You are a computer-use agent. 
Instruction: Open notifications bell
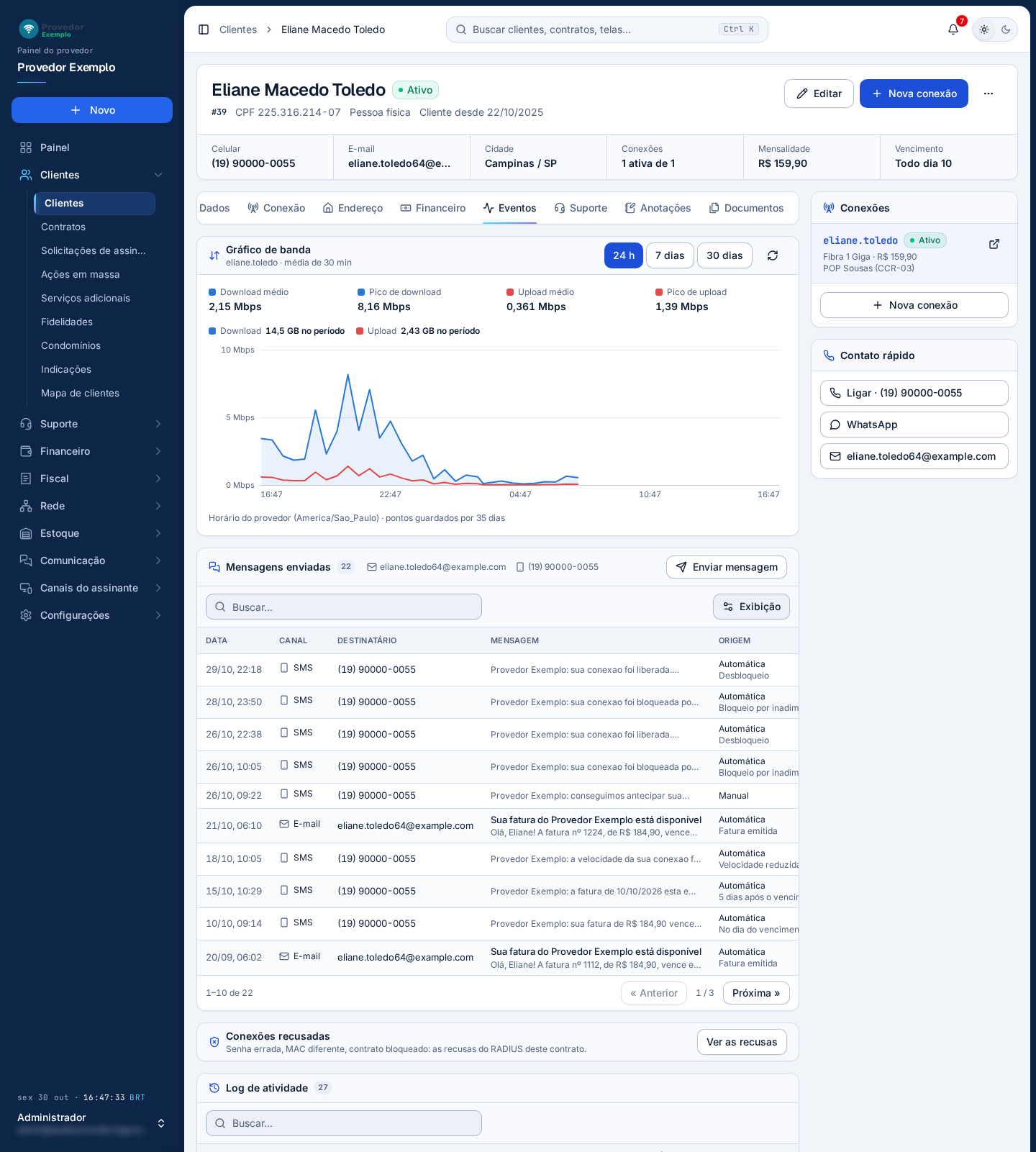pyautogui.click(x=953, y=30)
